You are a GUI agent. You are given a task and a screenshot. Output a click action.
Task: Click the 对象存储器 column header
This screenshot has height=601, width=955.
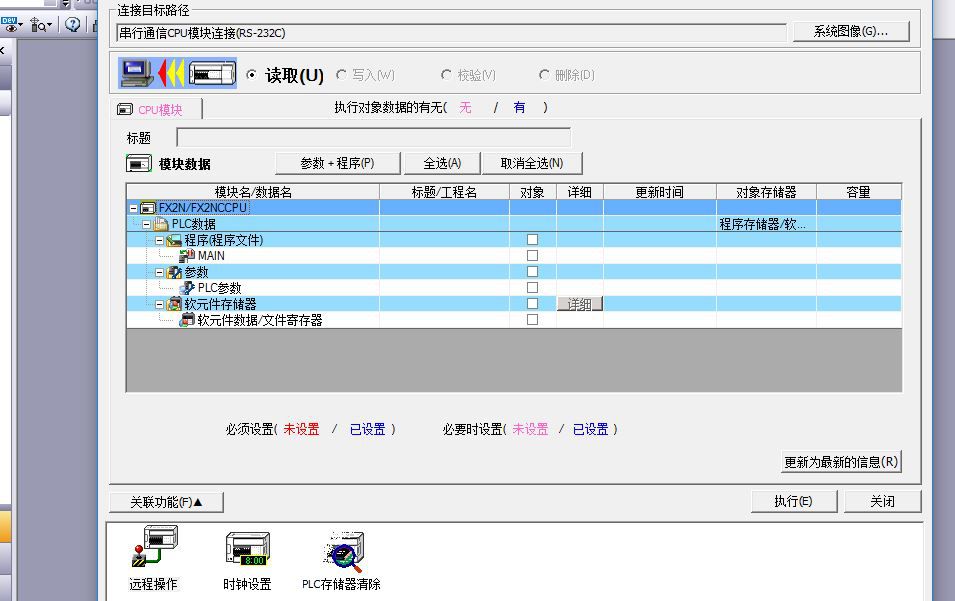point(766,192)
